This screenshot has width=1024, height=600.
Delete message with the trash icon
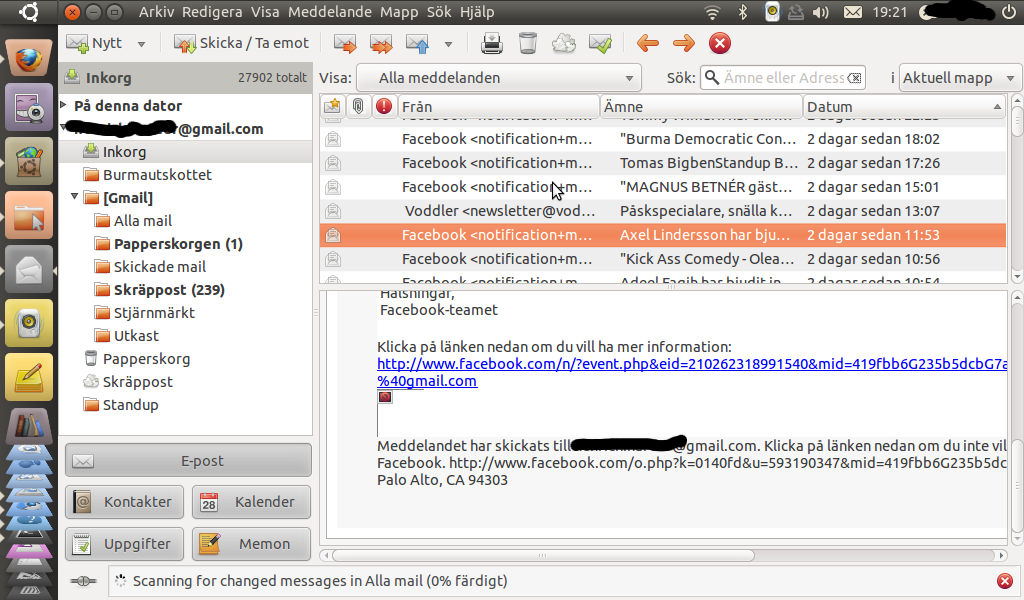click(528, 44)
